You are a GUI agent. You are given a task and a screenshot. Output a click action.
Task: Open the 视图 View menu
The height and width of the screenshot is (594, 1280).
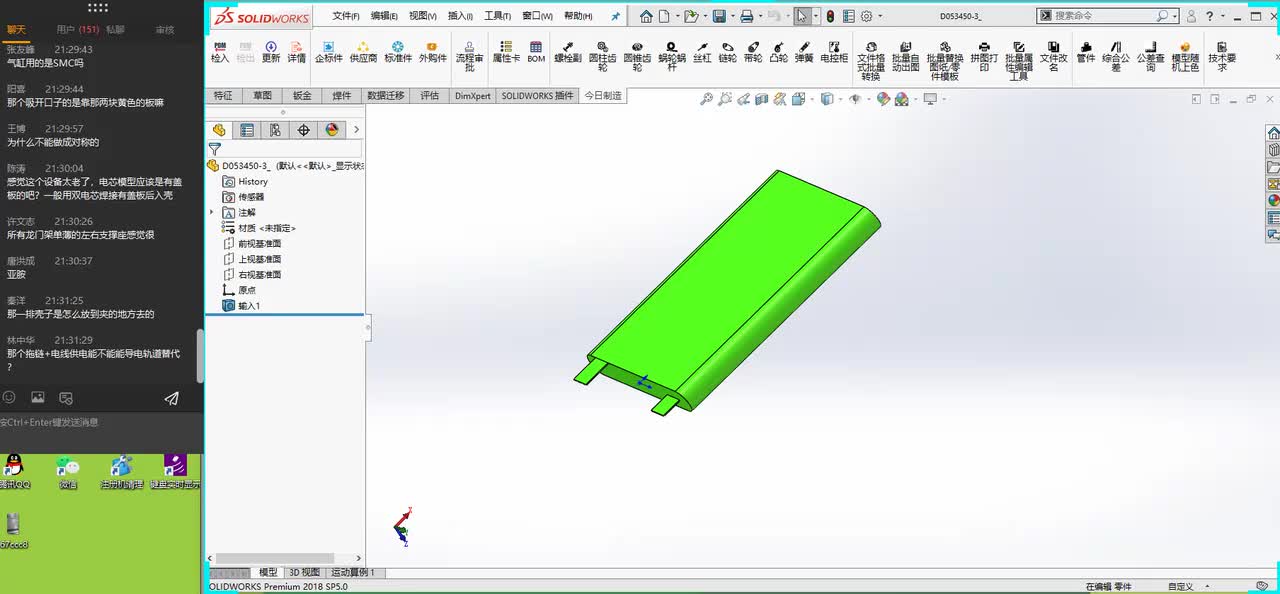423,16
